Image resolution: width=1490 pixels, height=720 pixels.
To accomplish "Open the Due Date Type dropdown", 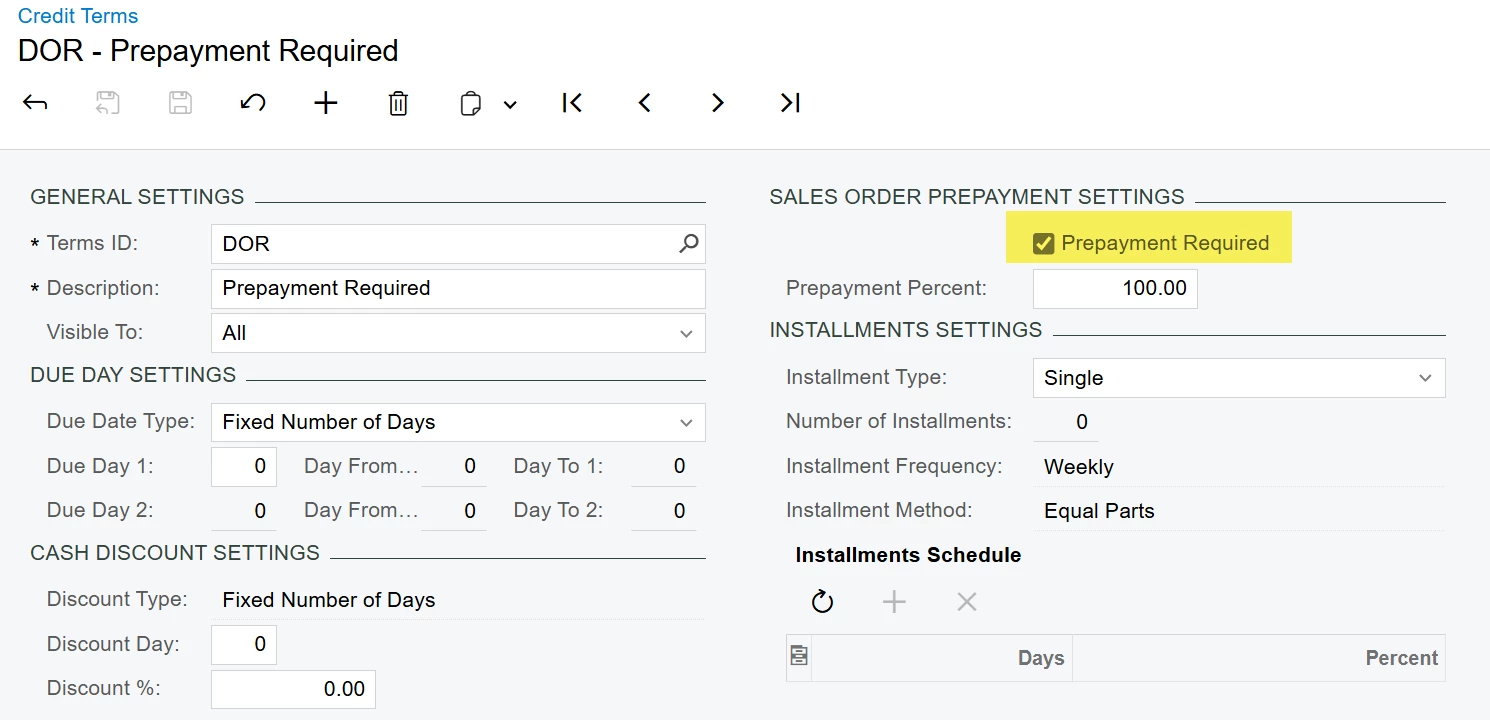I will (686, 422).
